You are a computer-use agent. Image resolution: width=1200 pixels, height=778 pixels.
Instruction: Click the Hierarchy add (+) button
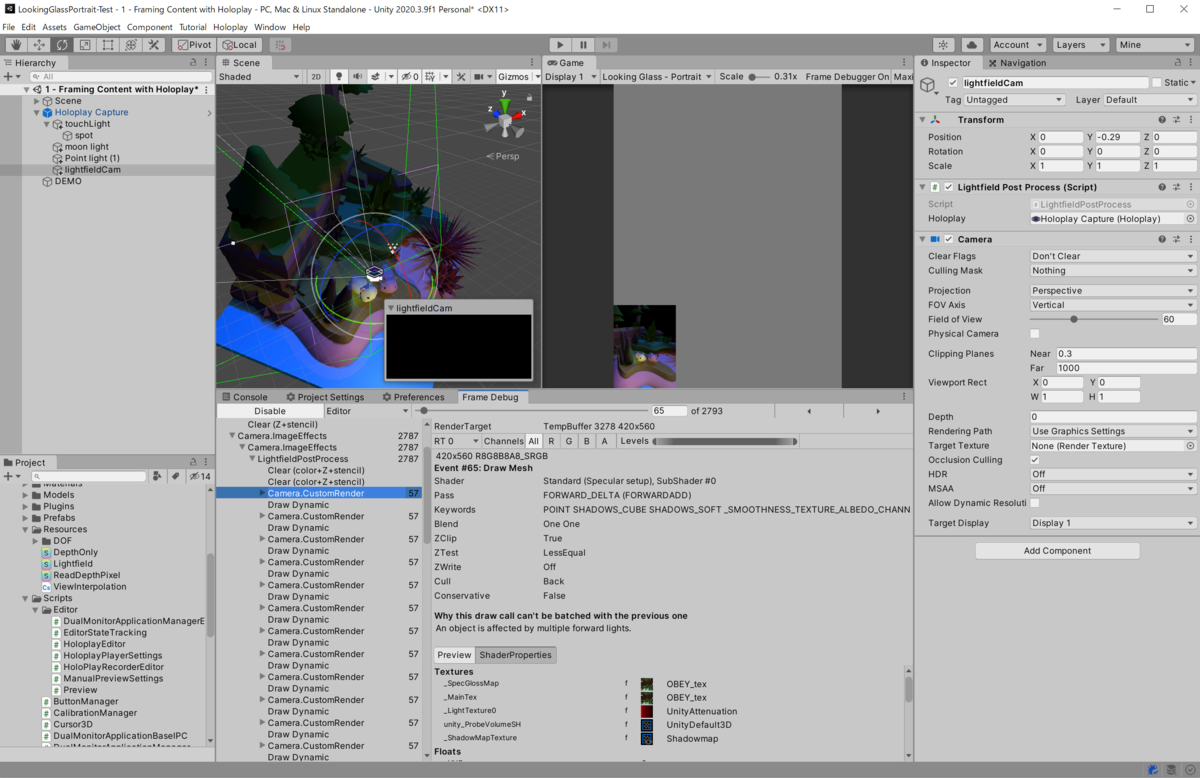tap(10, 76)
